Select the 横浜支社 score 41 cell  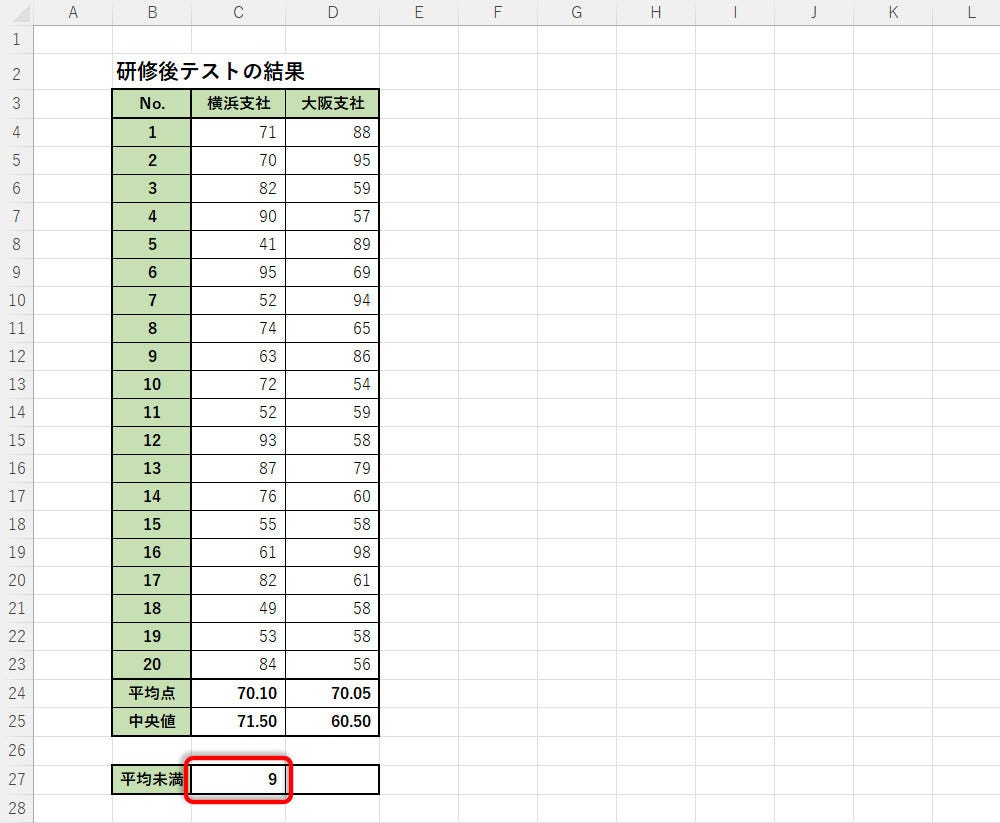point(238,244)
